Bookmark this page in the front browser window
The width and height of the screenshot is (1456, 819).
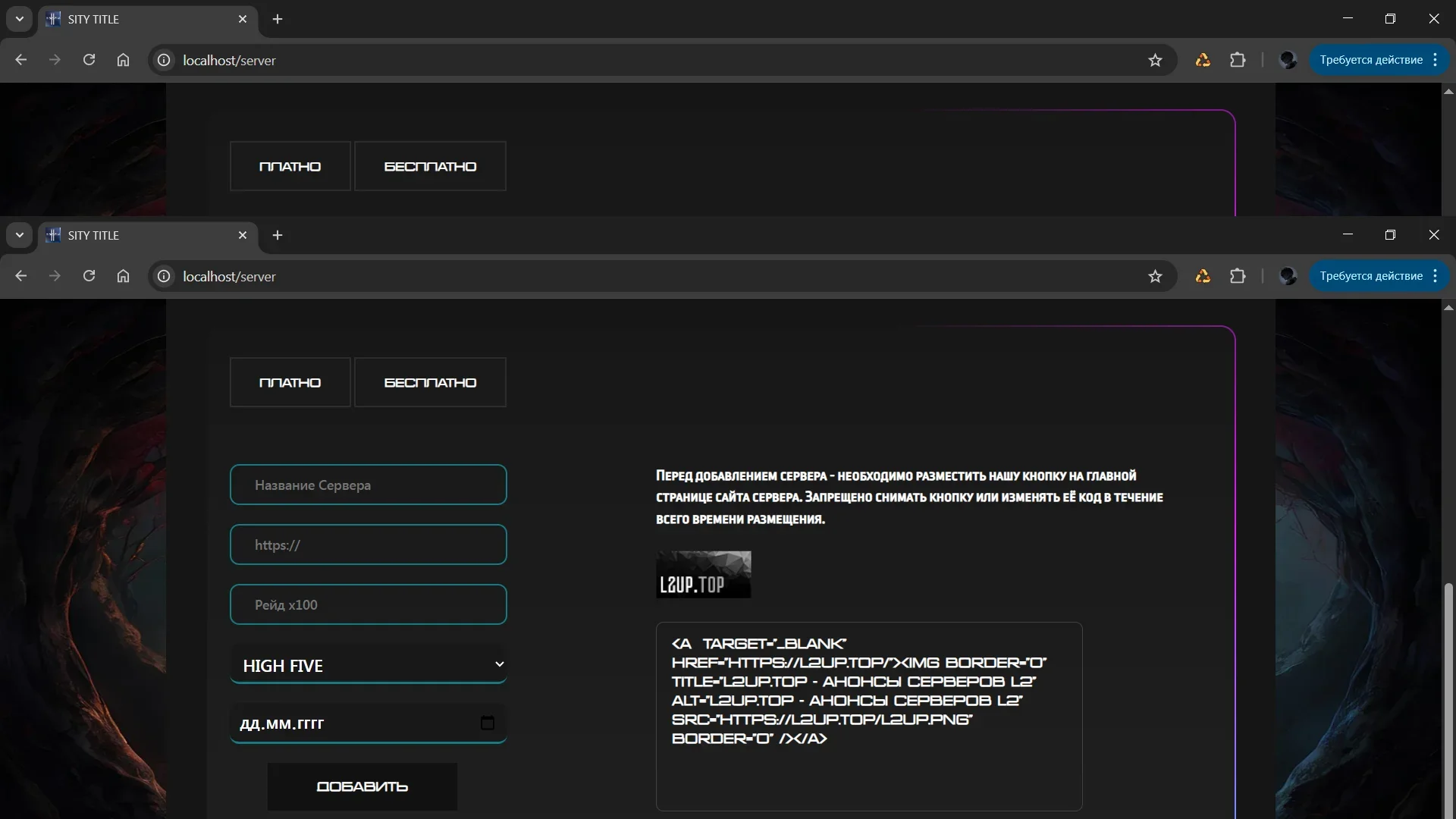[x=1155, y=276]
